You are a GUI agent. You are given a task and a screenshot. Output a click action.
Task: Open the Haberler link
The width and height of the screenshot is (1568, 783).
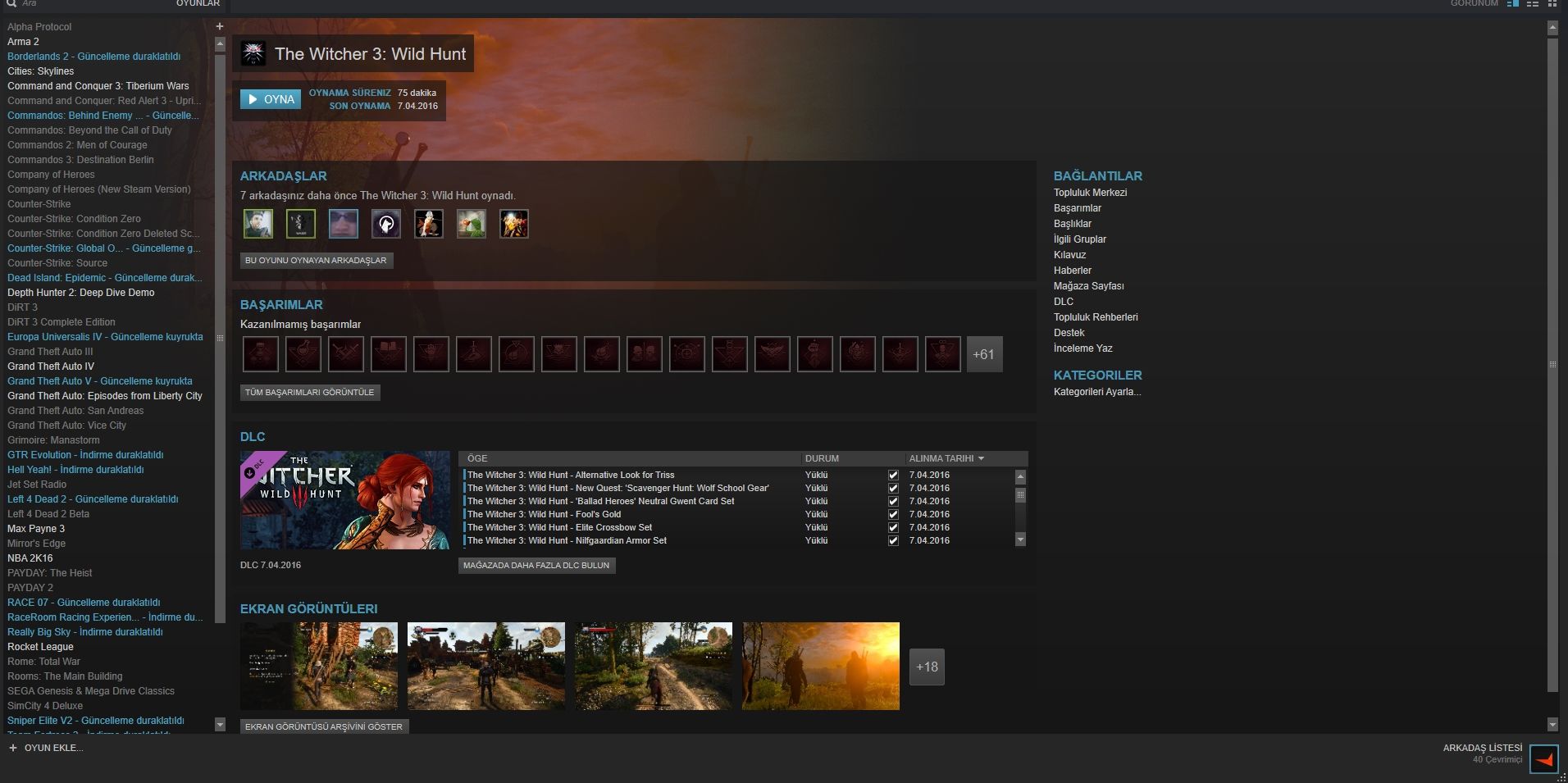click(x=1073, y=271)
